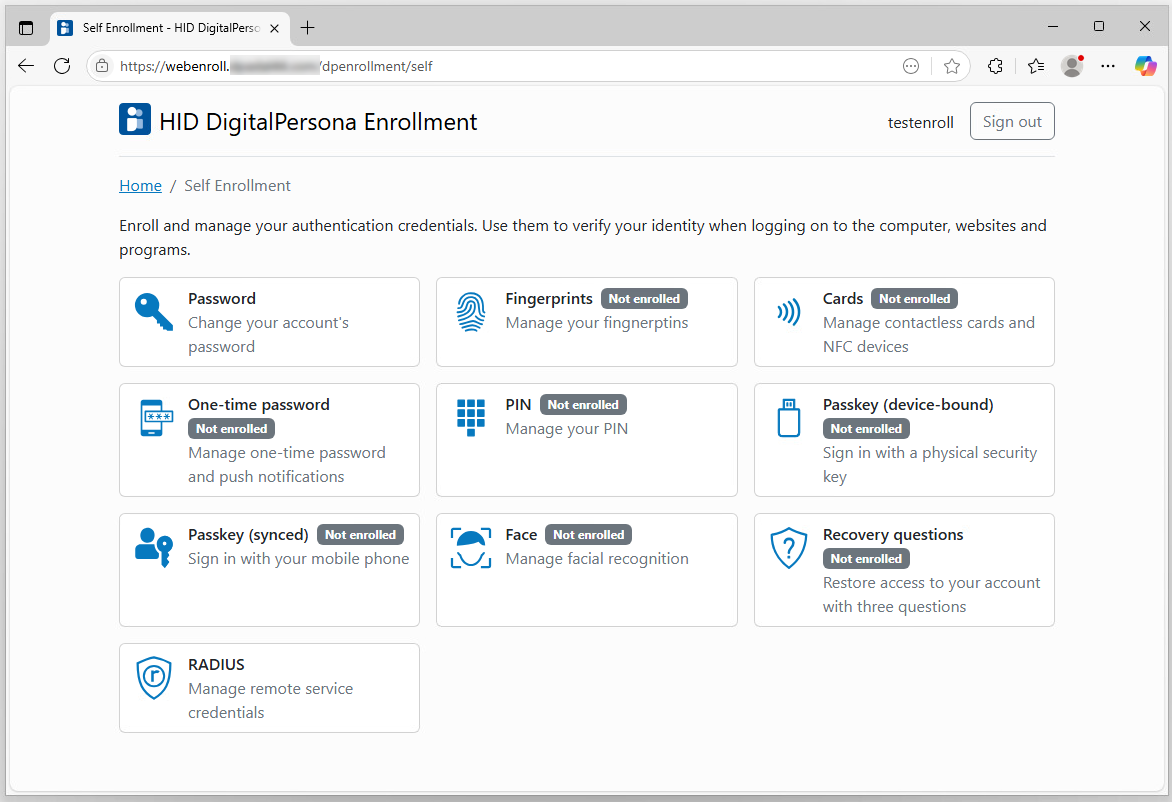Click the Recovery questions shield icon
This screenshot has height=802, width=1172.
[788, 548]
